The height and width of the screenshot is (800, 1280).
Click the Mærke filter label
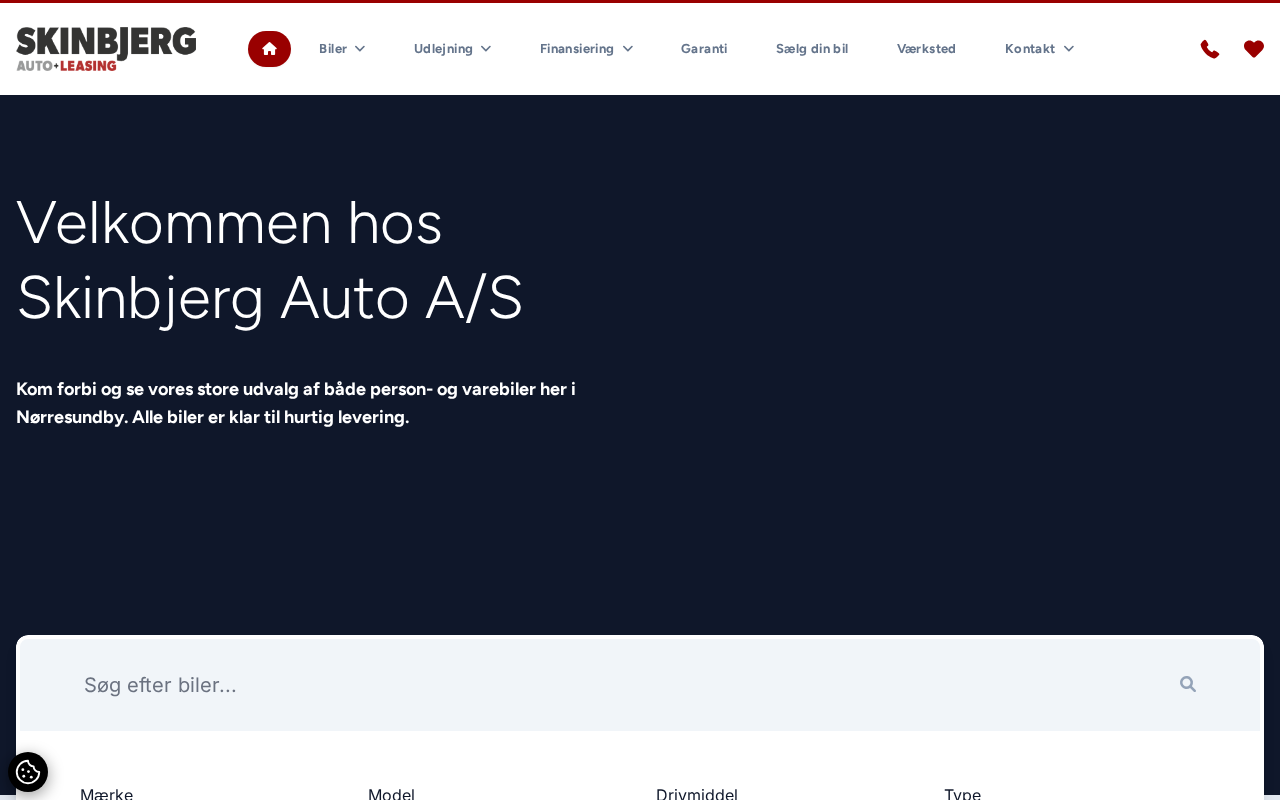click(x=106, y=794)
